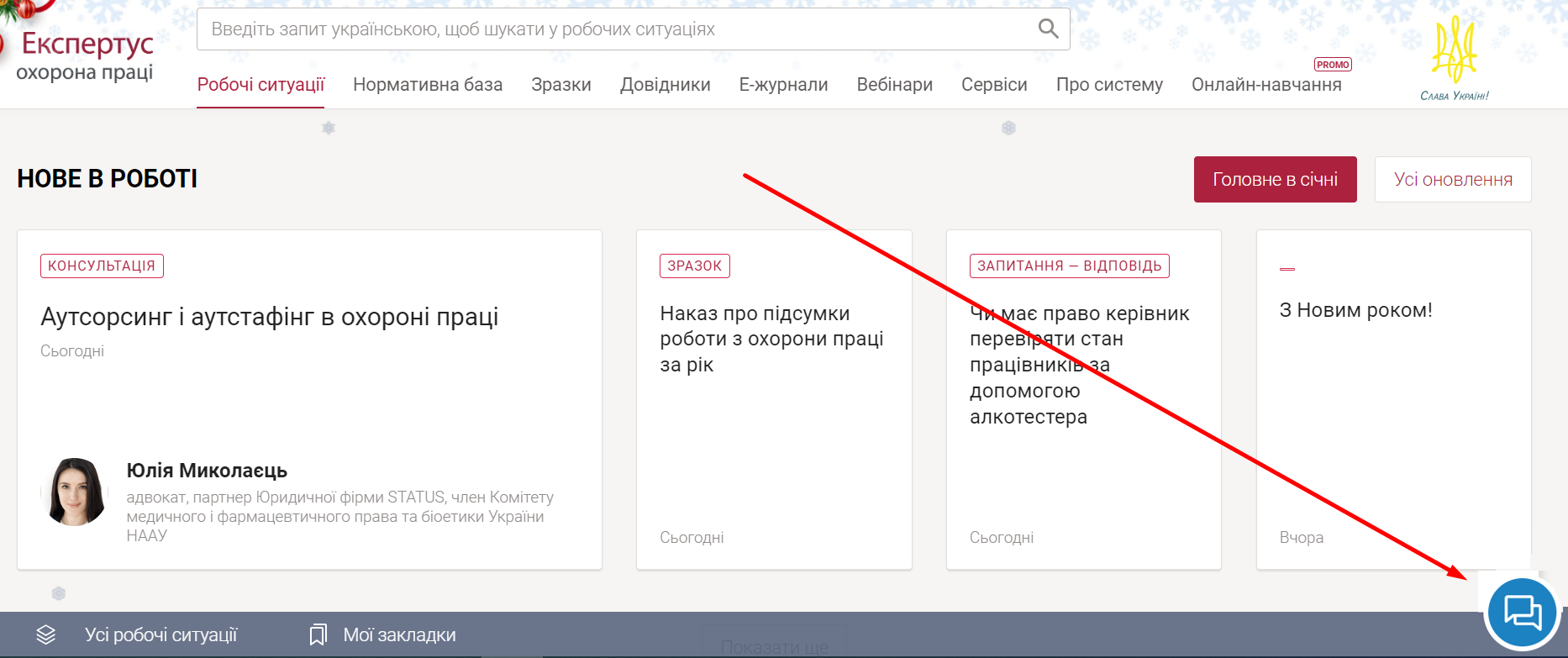Select the Вебінари menu item
The image size is (1568, 658).
895,85
